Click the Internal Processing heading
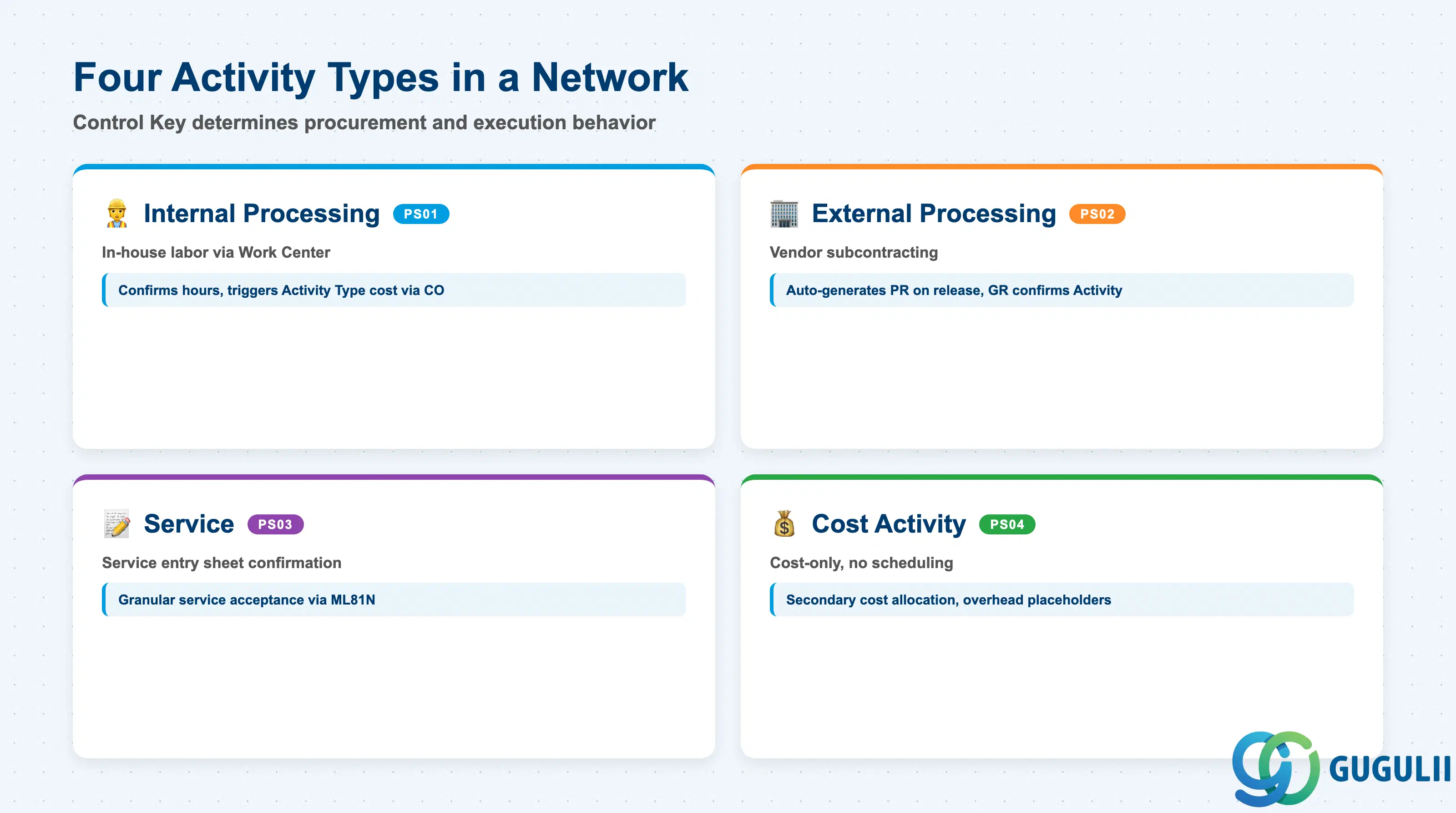1456x813 pixels. point(262,213)
